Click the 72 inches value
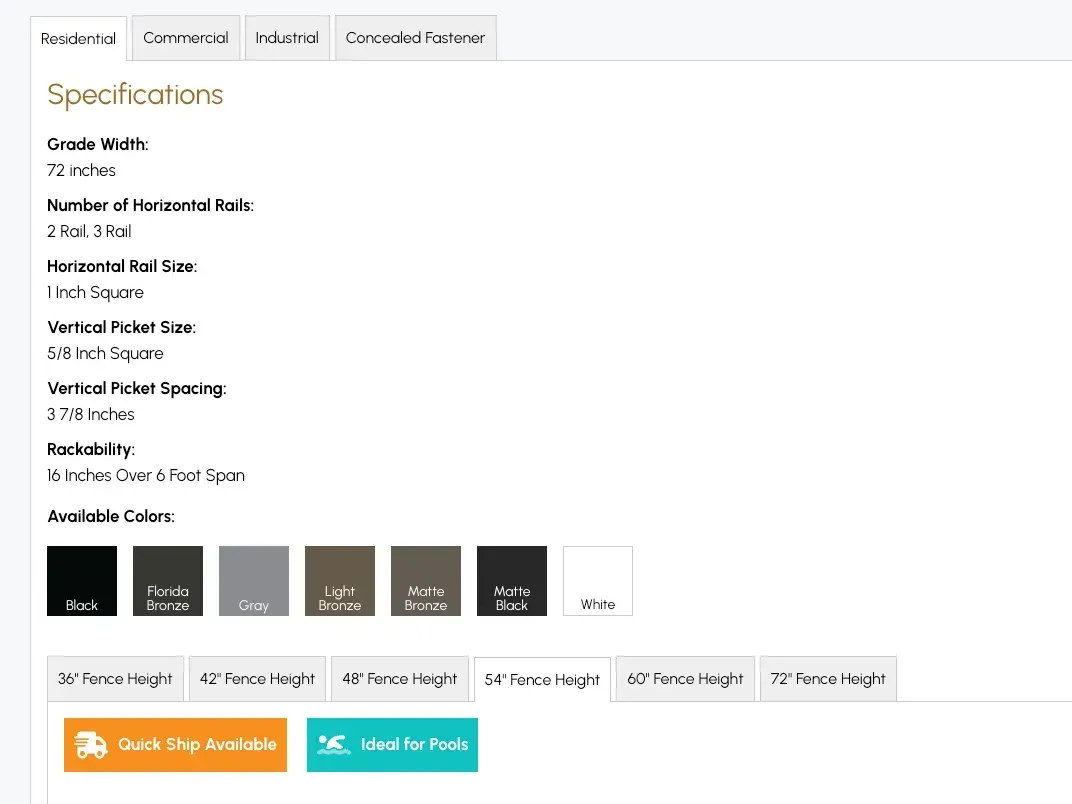The image size is (1072, 804). pos(81,170)
